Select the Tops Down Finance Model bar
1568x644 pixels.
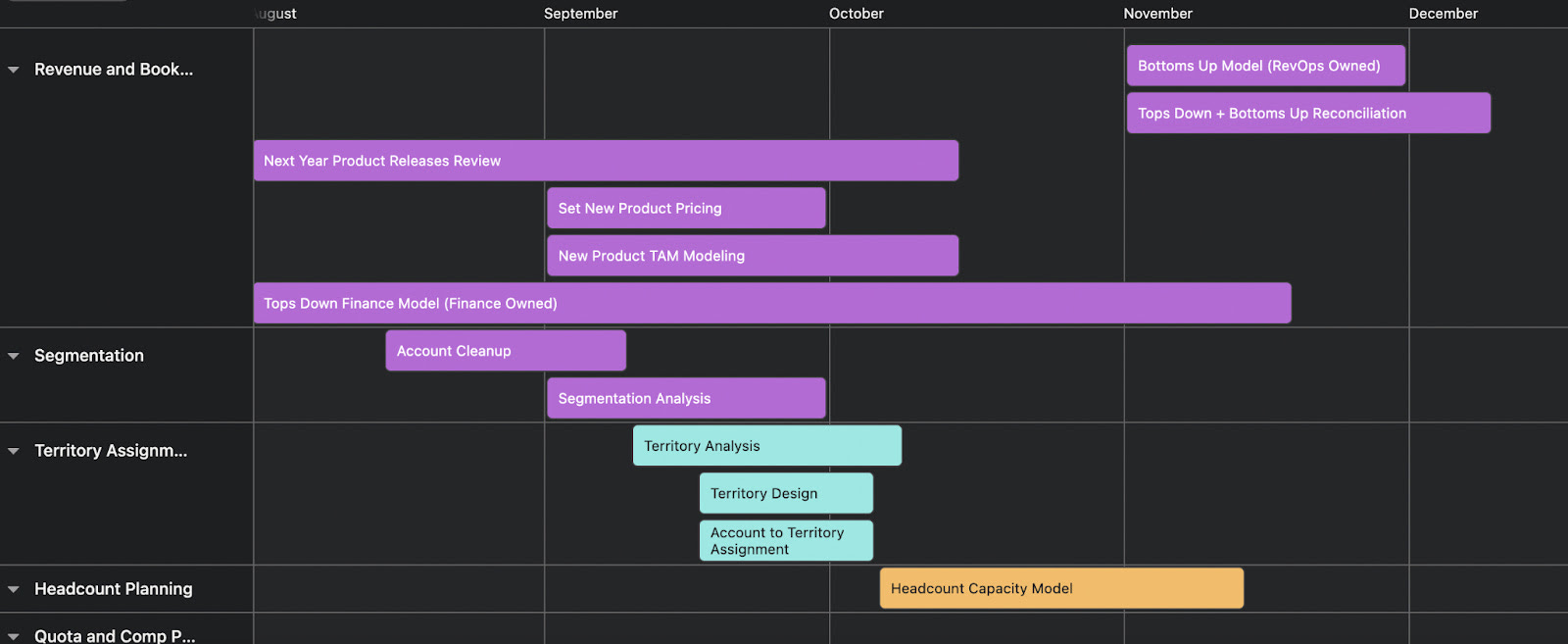point(771,303)
